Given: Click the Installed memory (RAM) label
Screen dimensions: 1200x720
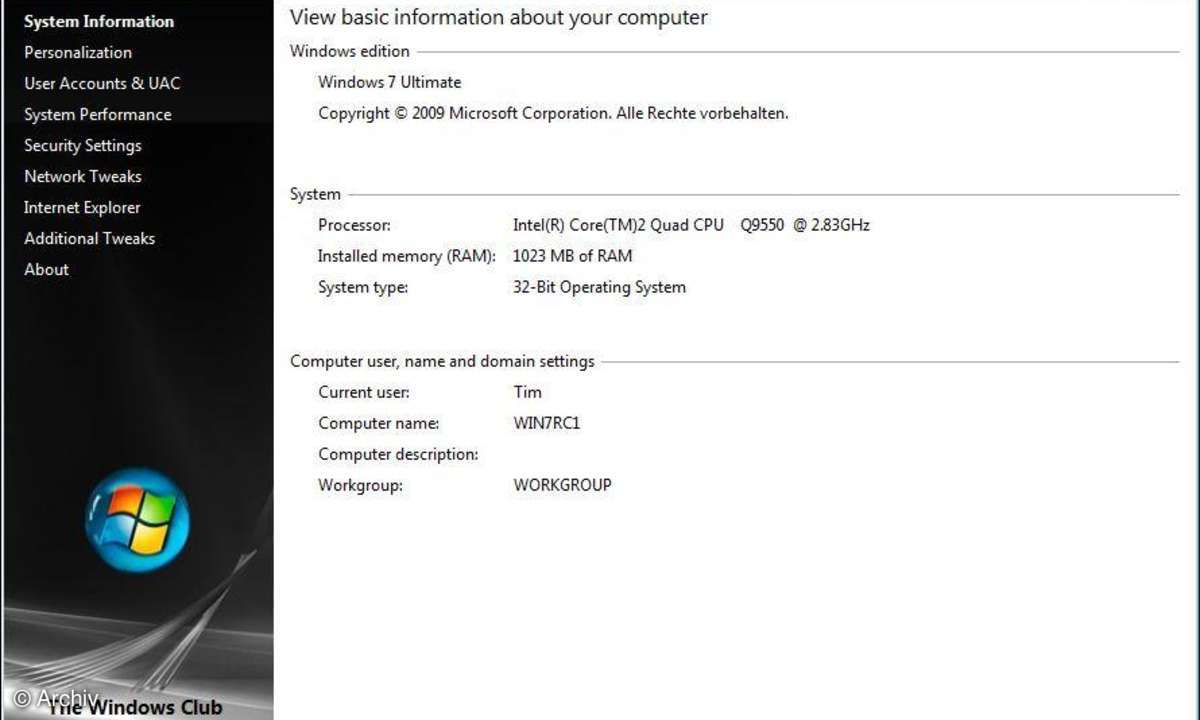Looking at the screenshot, I should point(407,256).
